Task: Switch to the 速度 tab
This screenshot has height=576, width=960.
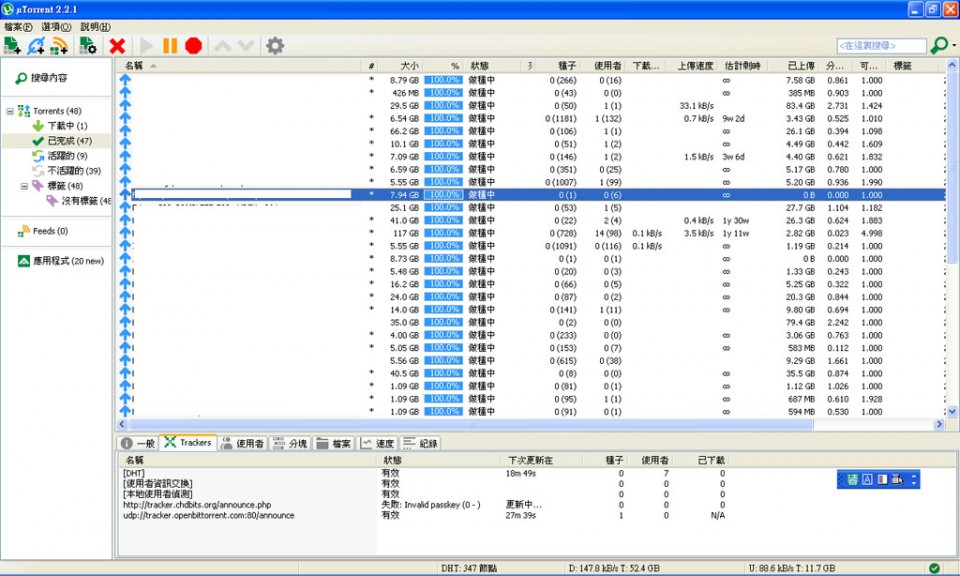Action: tap(377, 443)
